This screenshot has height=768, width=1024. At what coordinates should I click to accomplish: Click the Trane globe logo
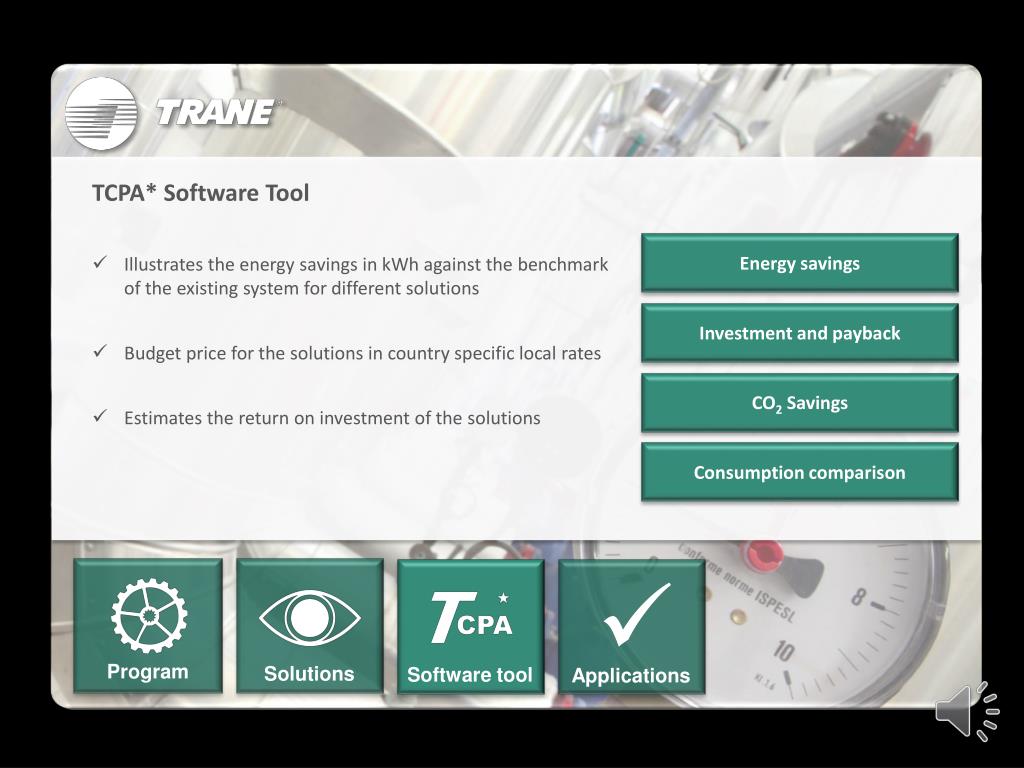tap(101, 114)
